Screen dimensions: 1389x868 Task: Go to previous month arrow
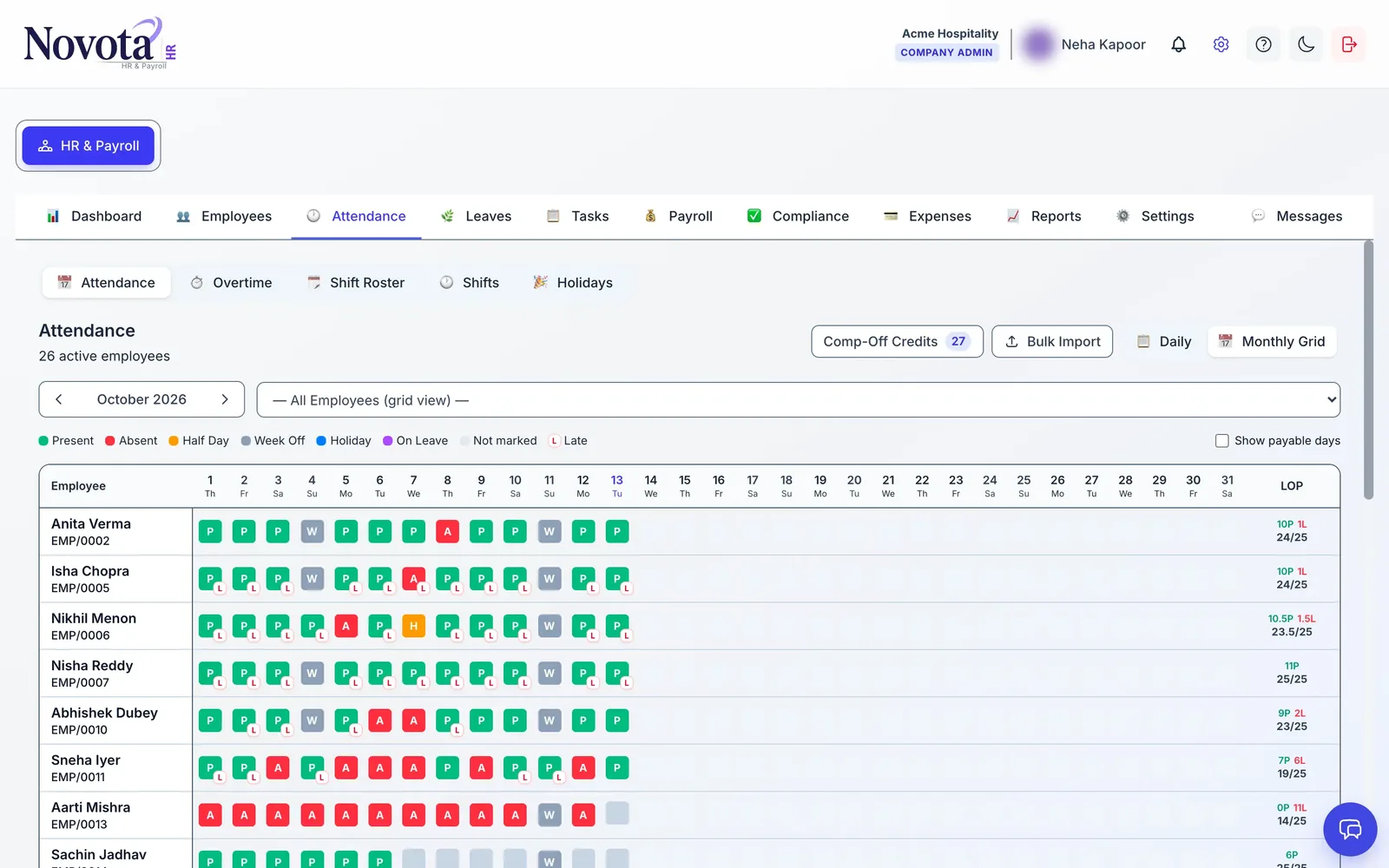[59, 399]
